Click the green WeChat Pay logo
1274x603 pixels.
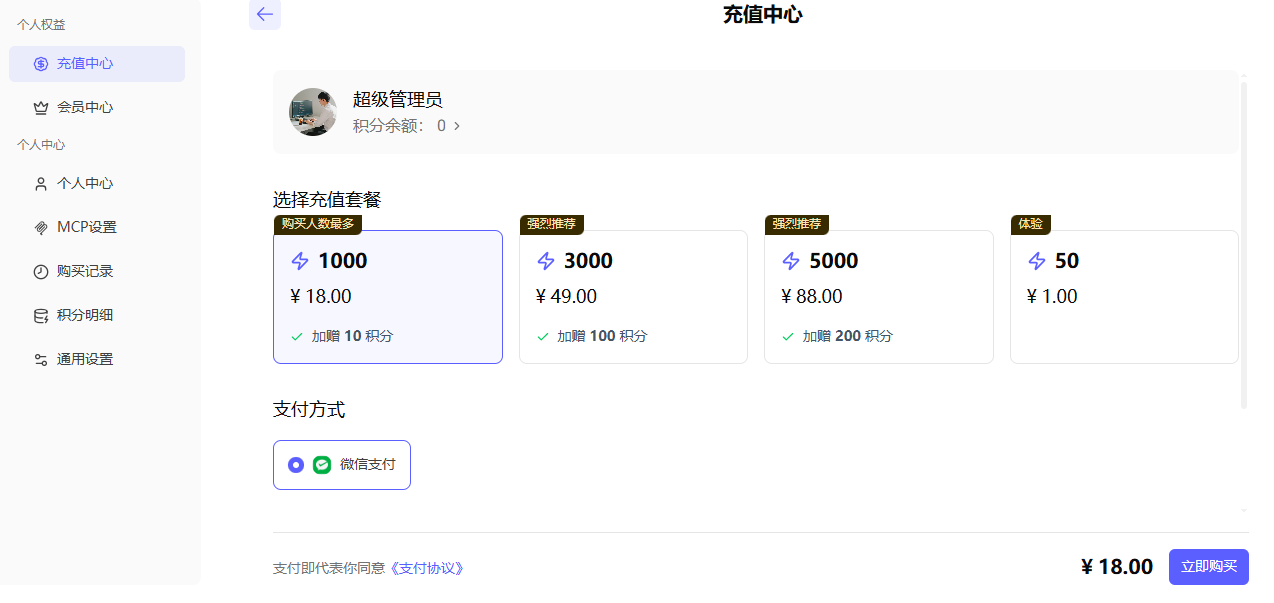pos(322,465)
